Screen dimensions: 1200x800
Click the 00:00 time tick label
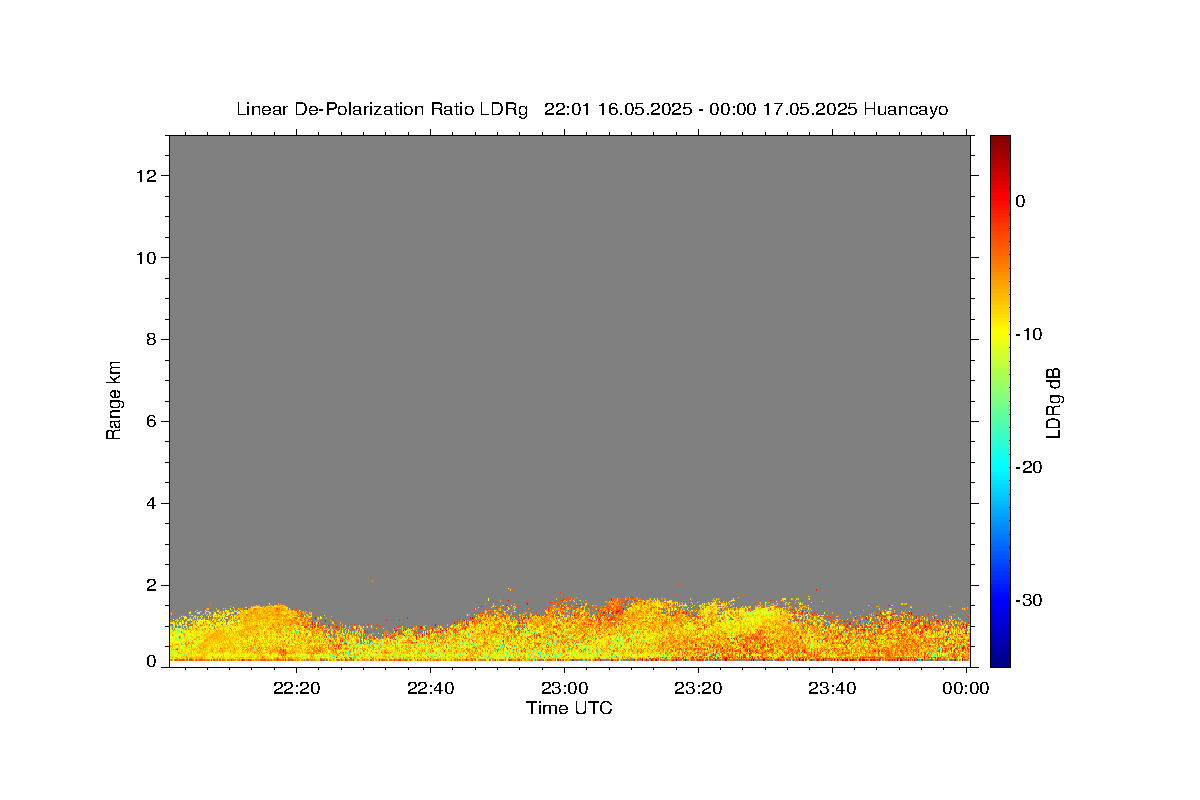965,688
